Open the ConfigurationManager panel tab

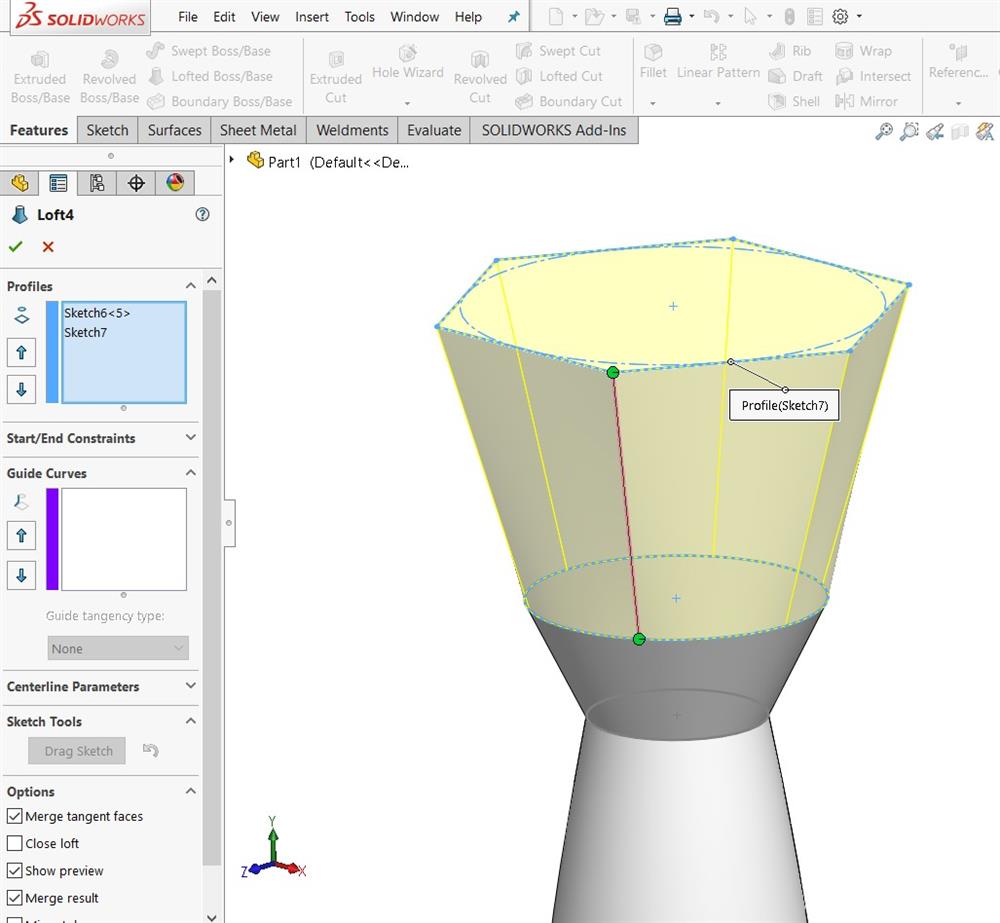[97, 183]
